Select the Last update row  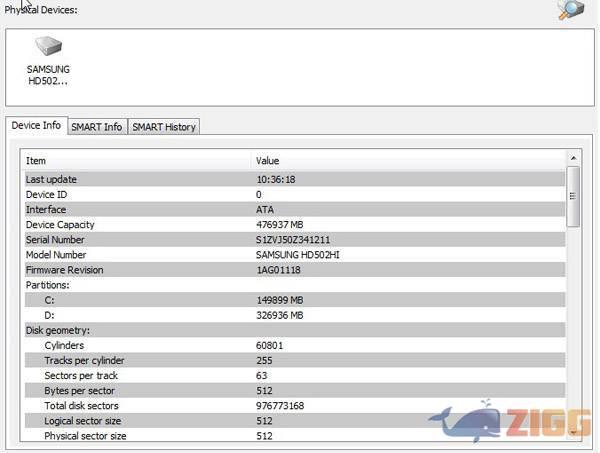(x=295, y=179)
